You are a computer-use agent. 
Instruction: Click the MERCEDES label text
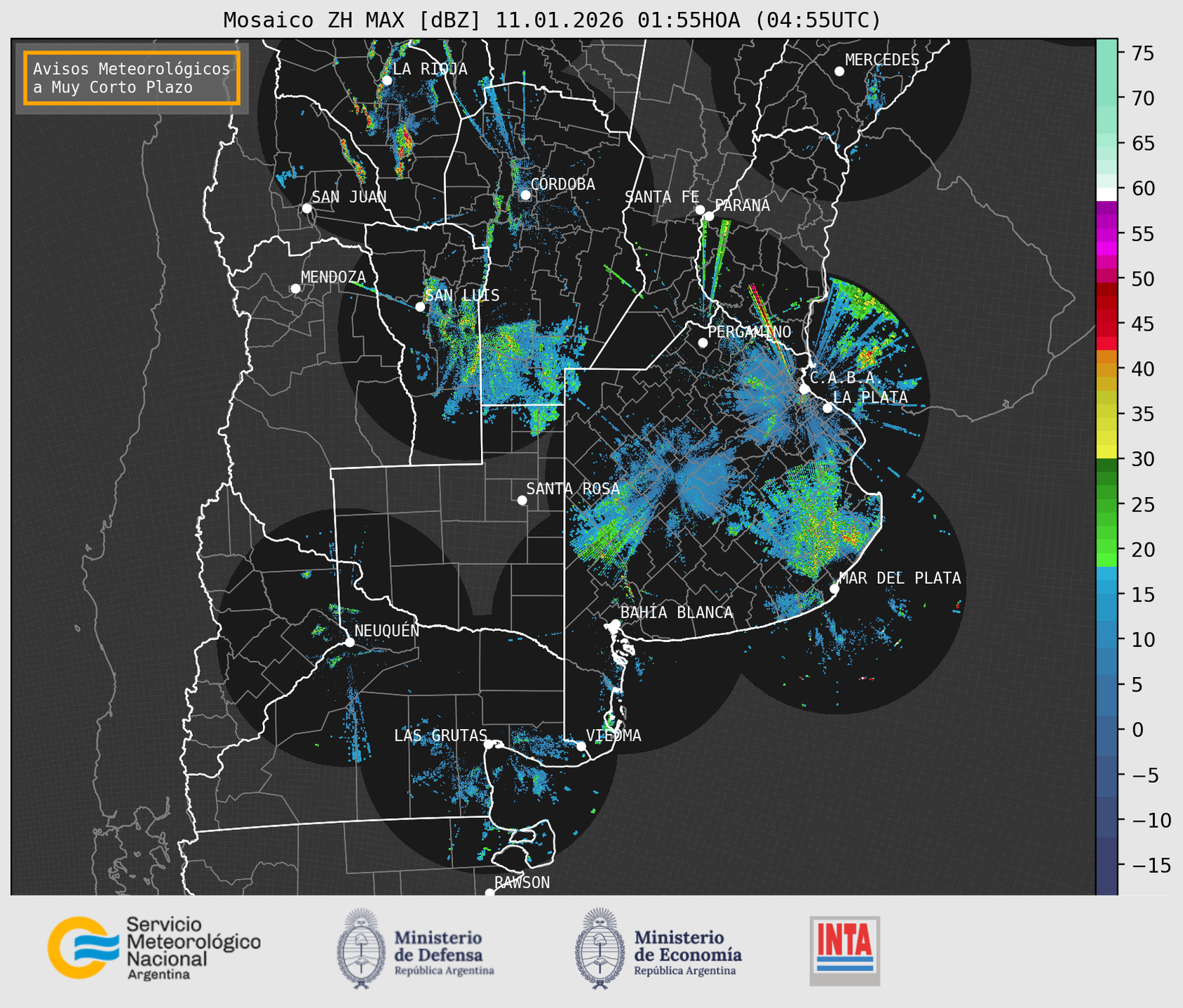point(882,60)
